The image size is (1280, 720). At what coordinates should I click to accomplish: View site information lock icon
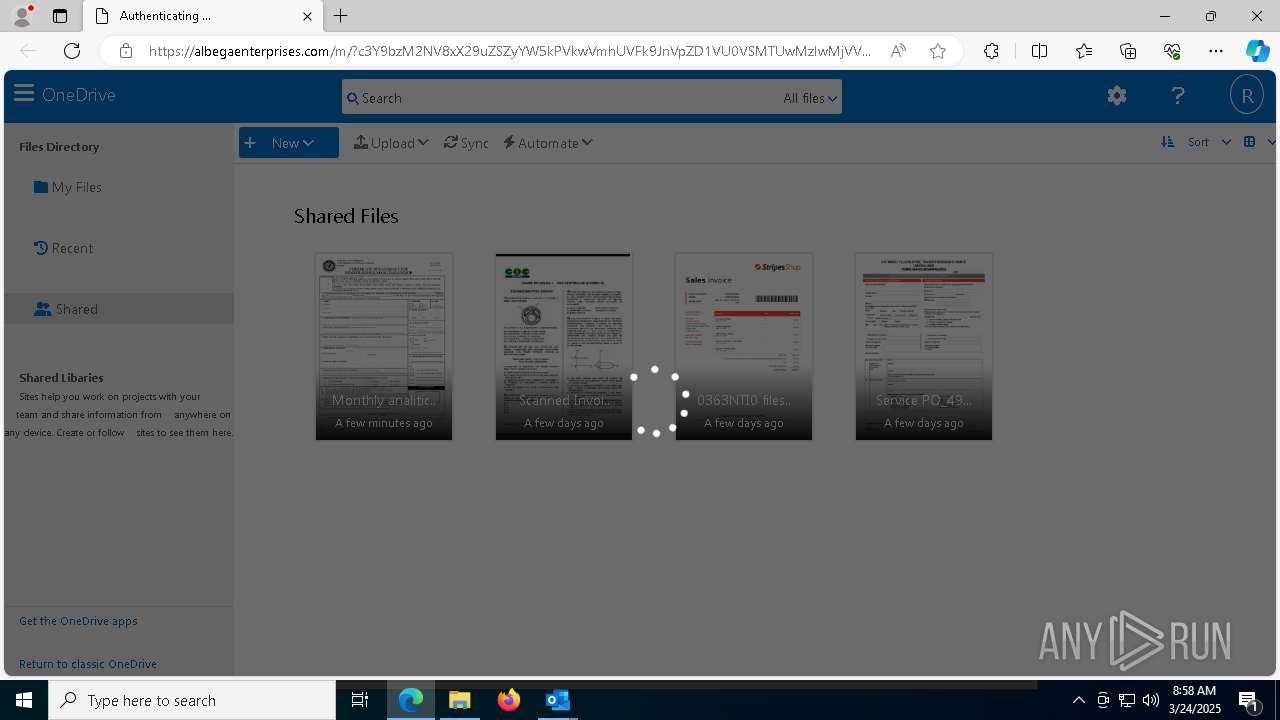tap(125, 51)
